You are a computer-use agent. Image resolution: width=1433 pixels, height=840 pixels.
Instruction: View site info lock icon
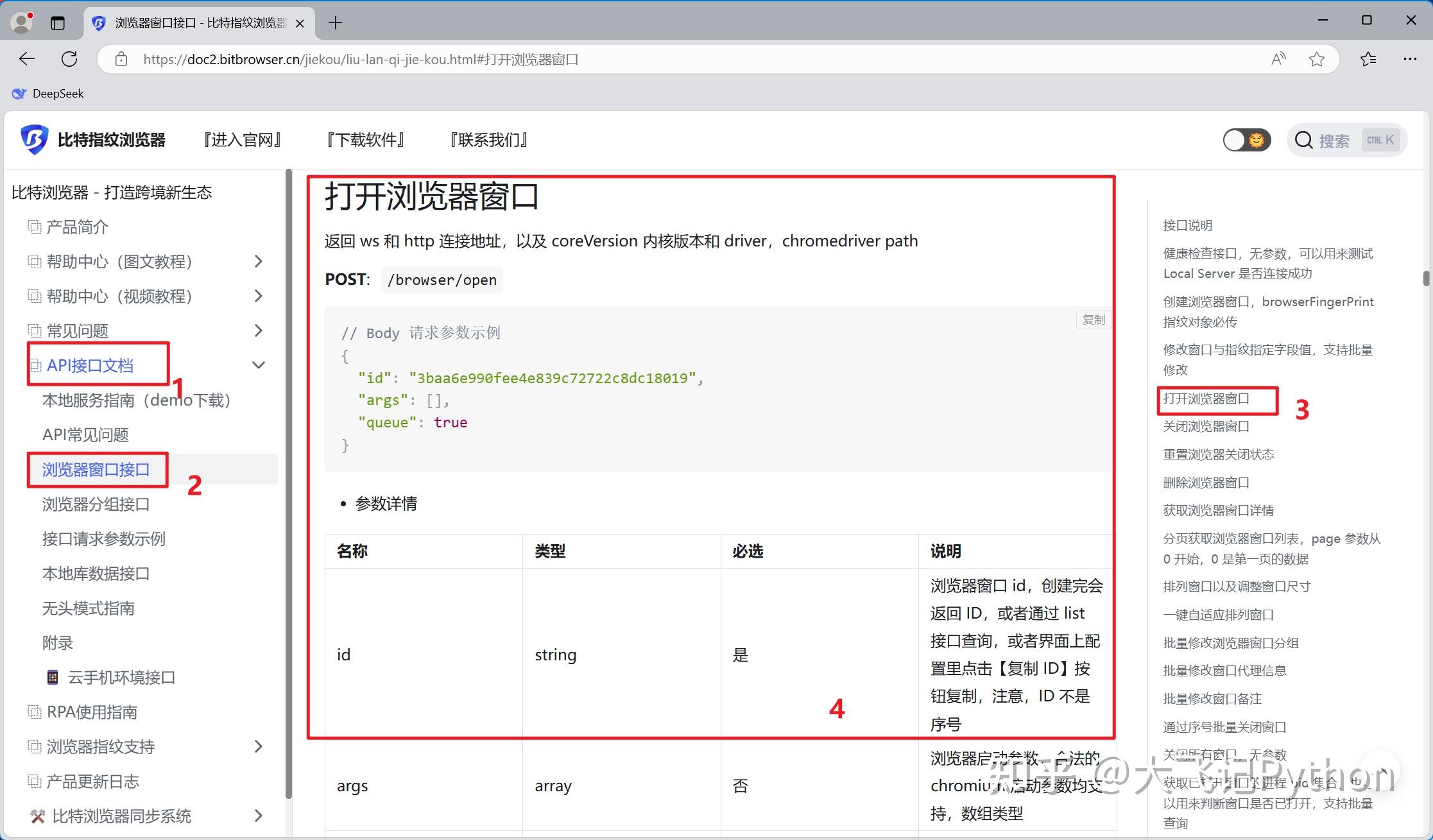pyautogui.click(x=121, y=59)
